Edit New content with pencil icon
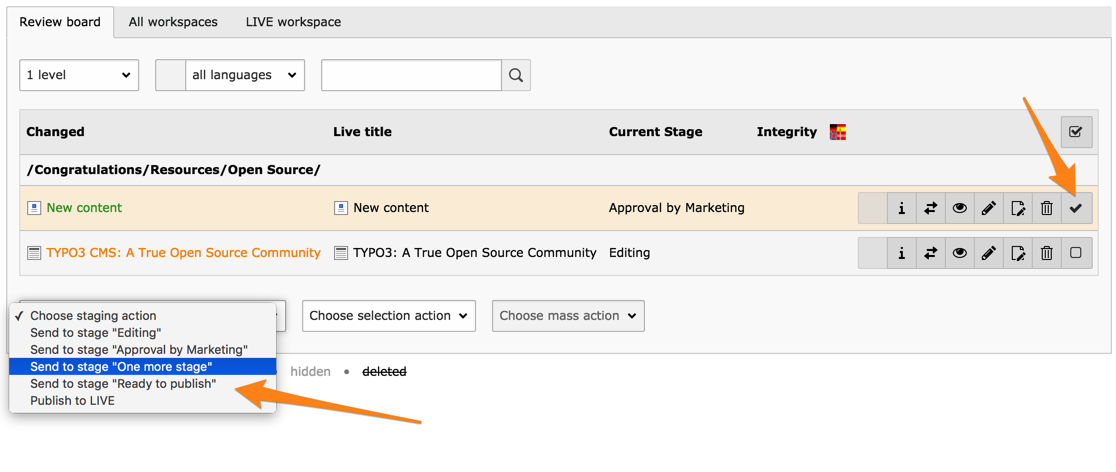This screenshot has height=472, width=1116. coord(988,208)
